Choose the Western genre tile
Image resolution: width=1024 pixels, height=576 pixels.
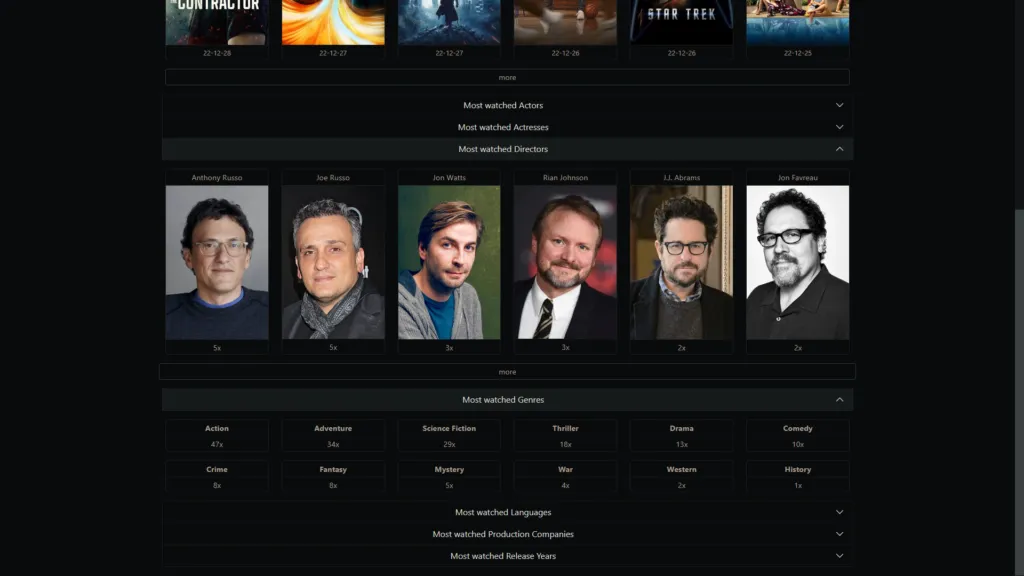681,476
